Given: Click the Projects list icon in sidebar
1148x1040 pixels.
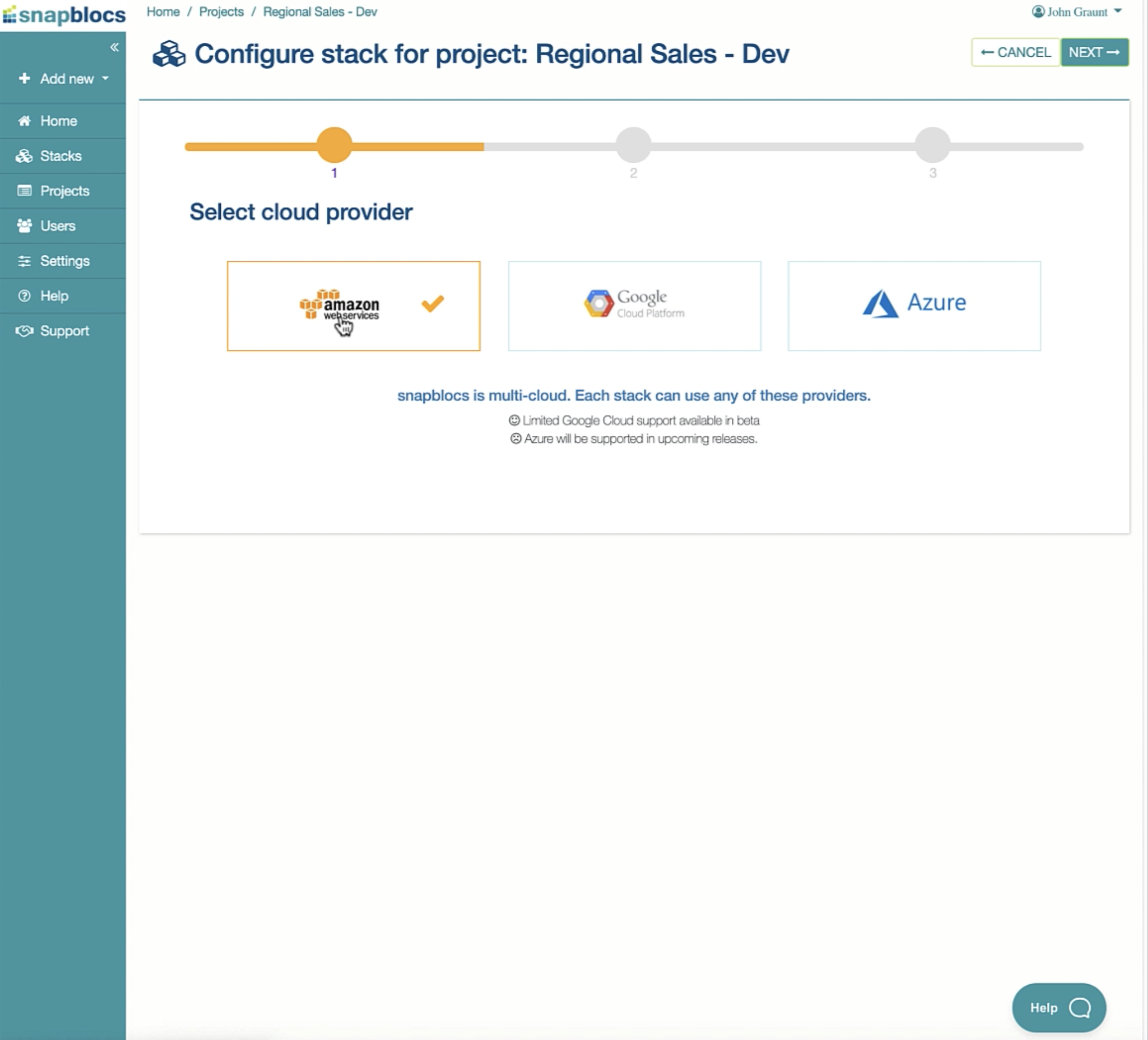Looking at the screenshot, I should pos(24,191).
